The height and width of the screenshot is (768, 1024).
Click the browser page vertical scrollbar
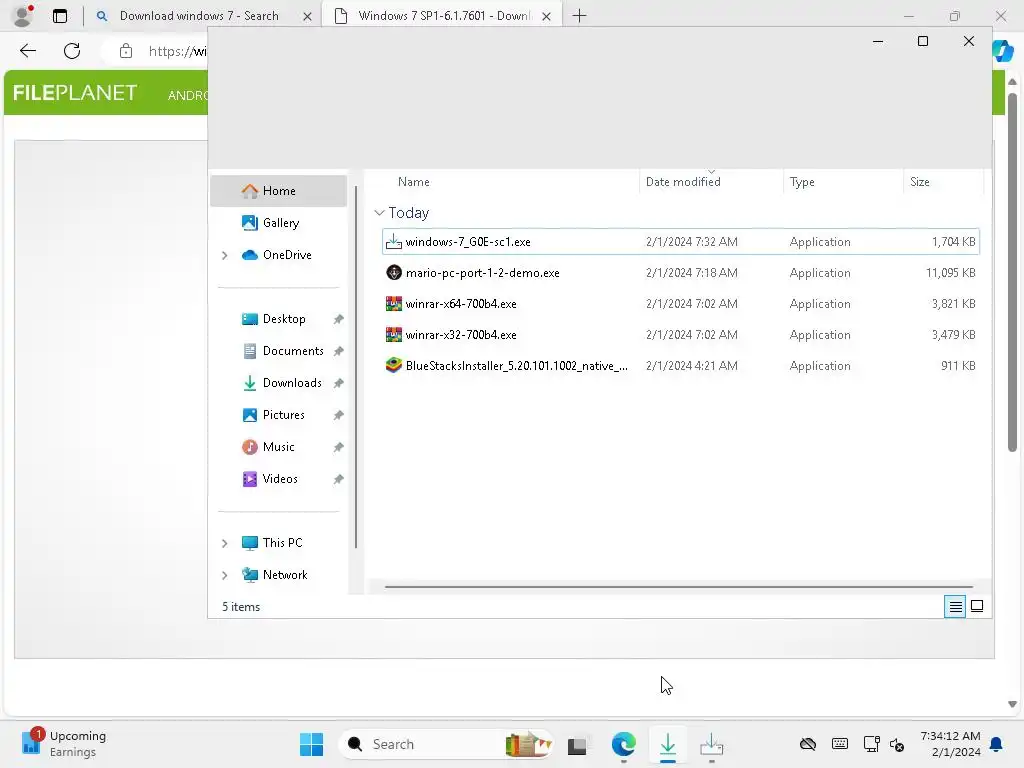(x=1012, y=272)
